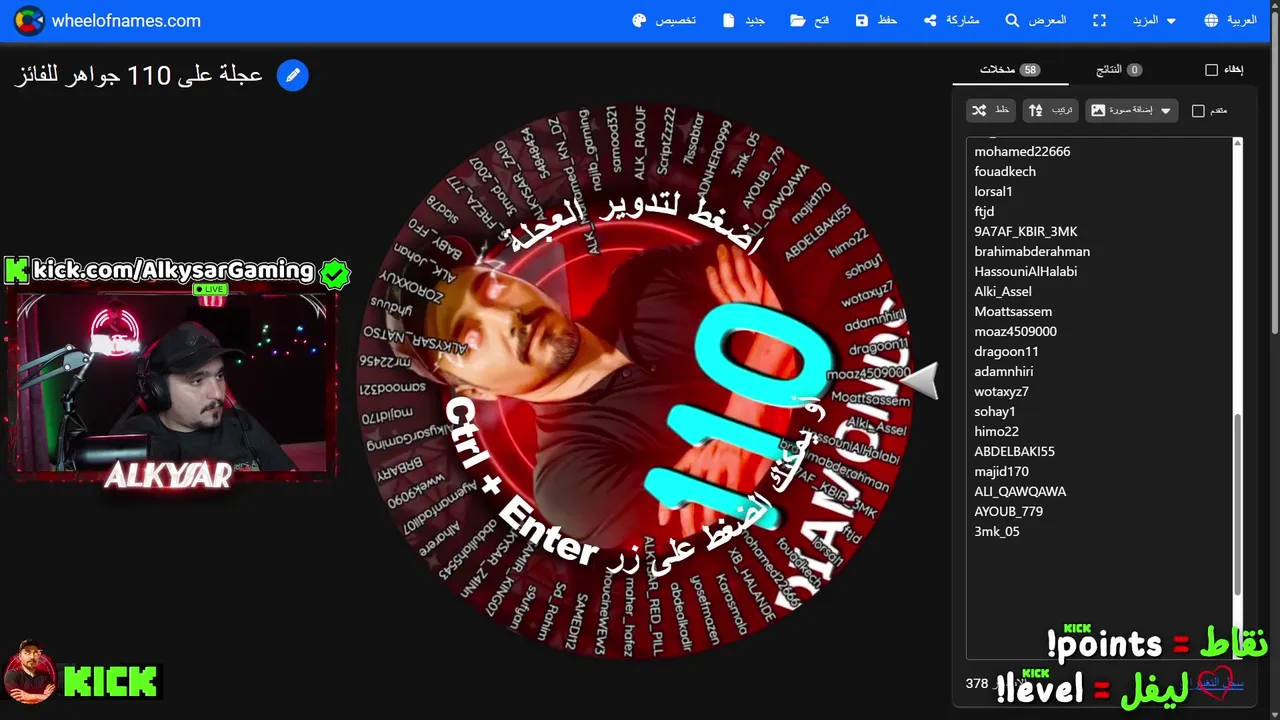Select entry 9A7AF_KBIR_3MK in the list
The height and width of the screenshot is (720, 1280).
tap(1026, 231)
